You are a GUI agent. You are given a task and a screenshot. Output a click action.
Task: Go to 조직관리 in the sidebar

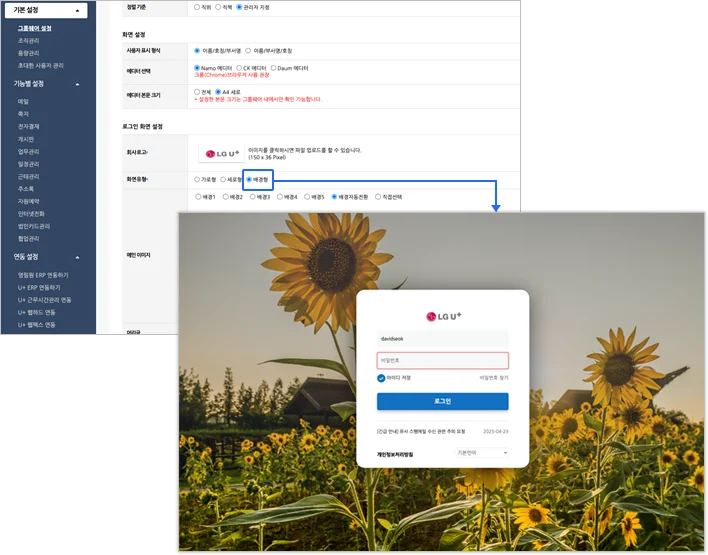[28, 41]
